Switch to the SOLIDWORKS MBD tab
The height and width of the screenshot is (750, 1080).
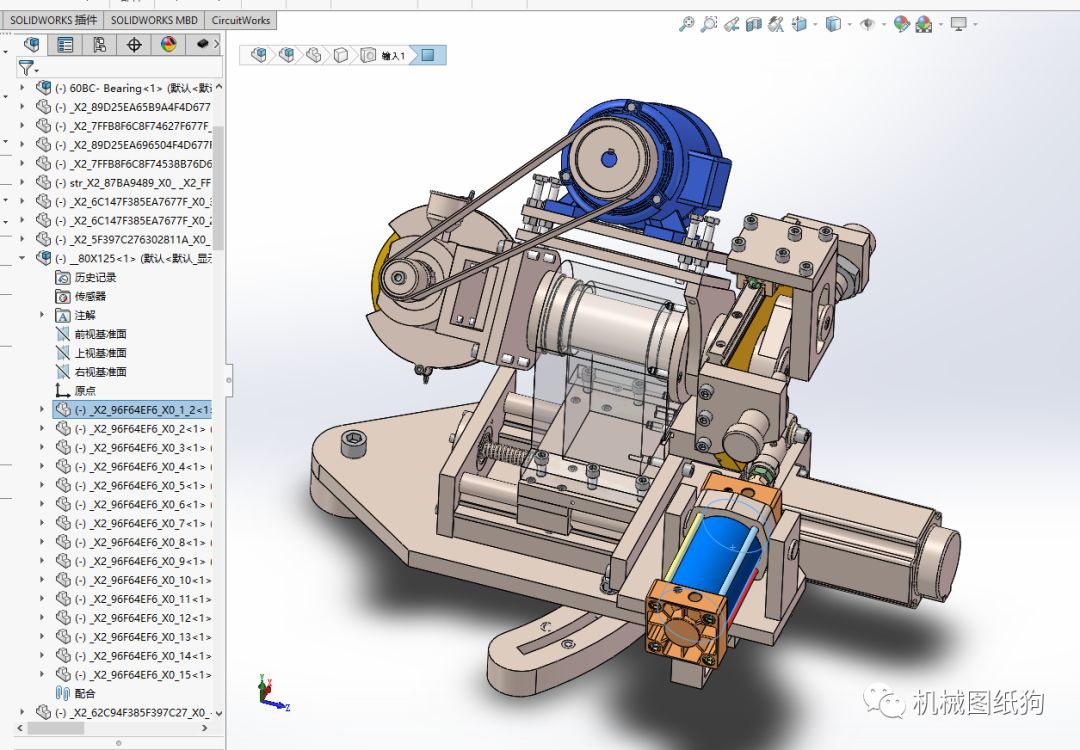click(154, 19)
